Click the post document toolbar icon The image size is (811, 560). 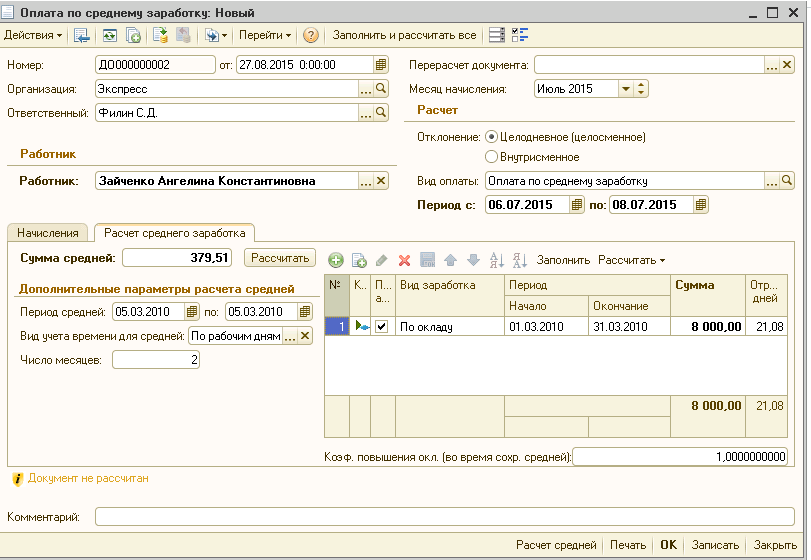(160, 35)
